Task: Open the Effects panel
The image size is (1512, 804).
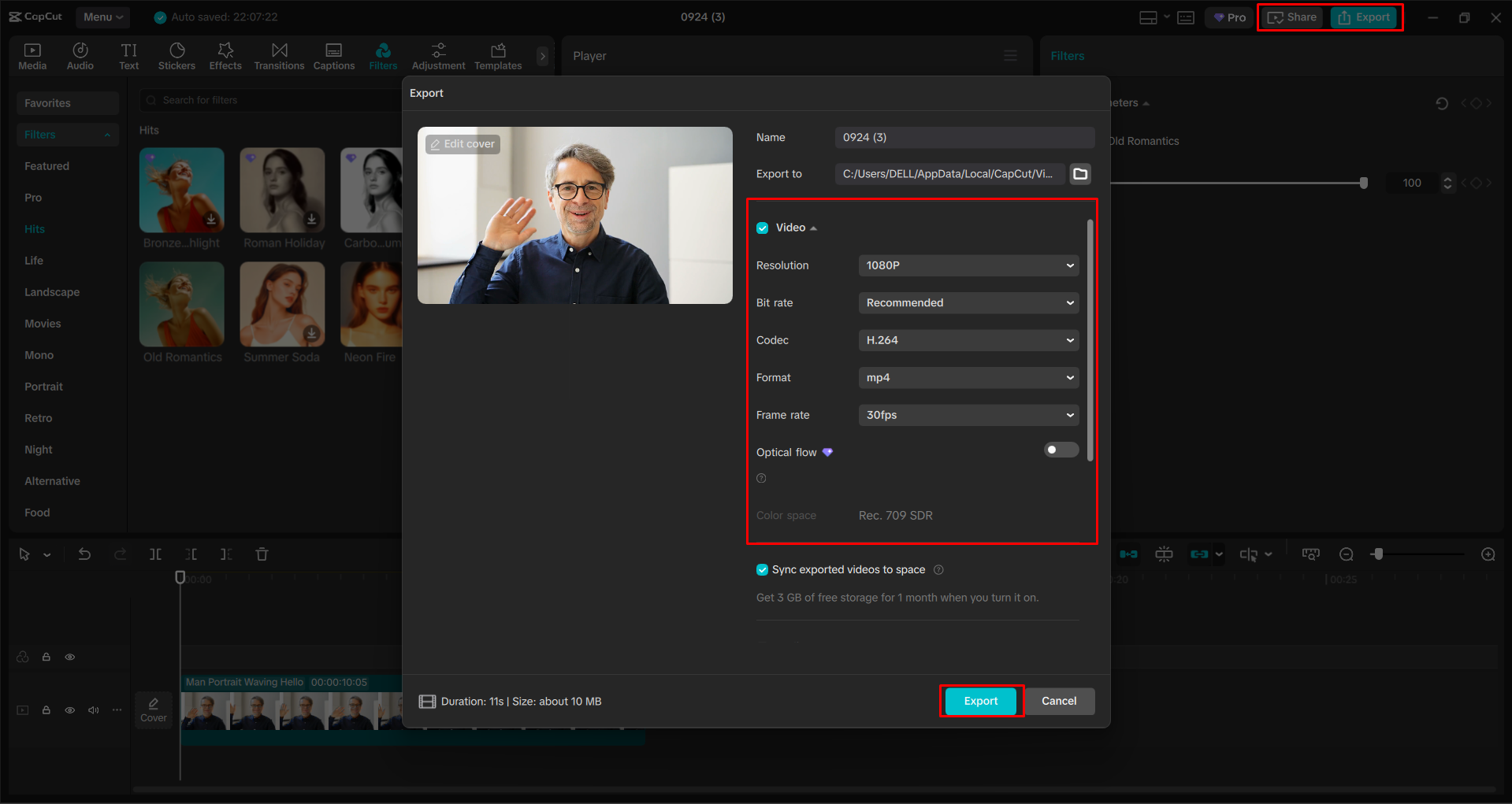Action: pyautogui.click(x=225, y=55)
